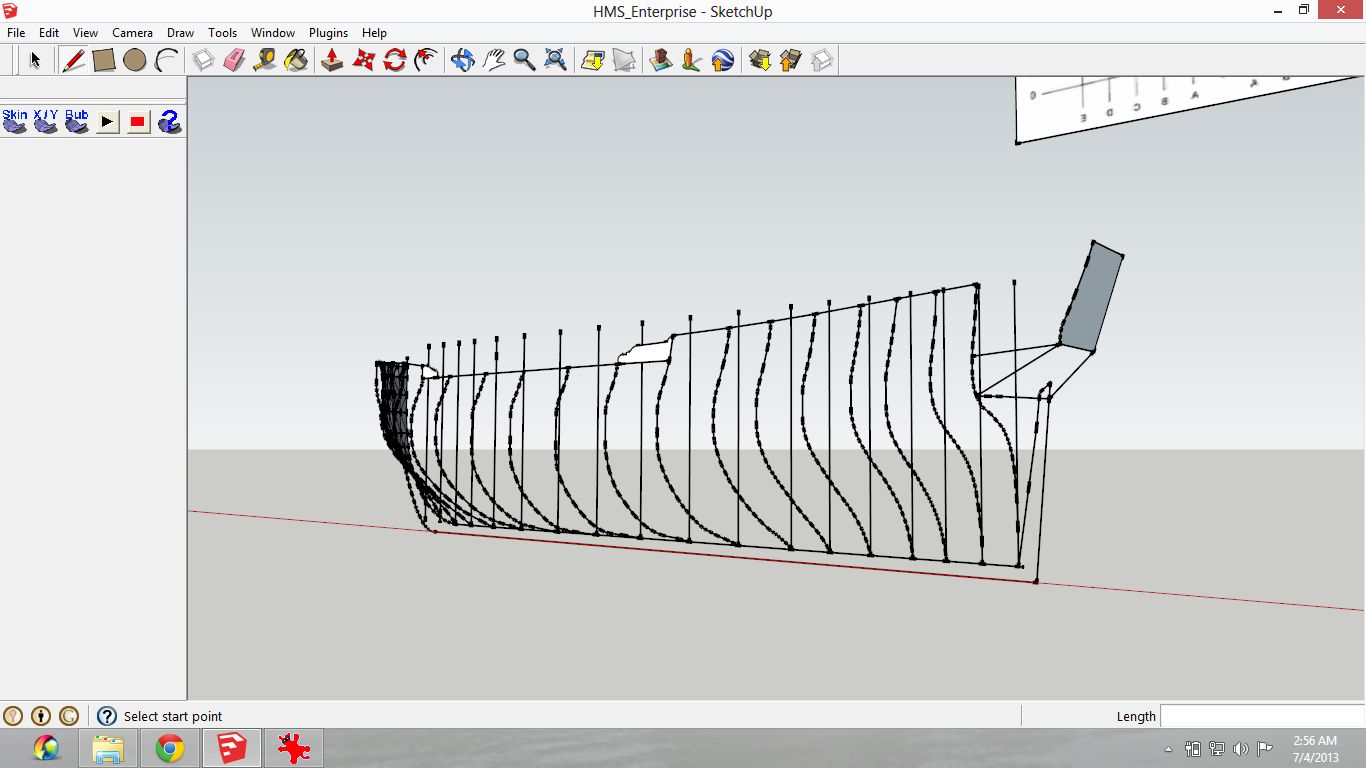The height and width of the screenshot is (768, 1366).
Task: Open the Tools menu
Action: pyautogui.click(x=222, y=33)
